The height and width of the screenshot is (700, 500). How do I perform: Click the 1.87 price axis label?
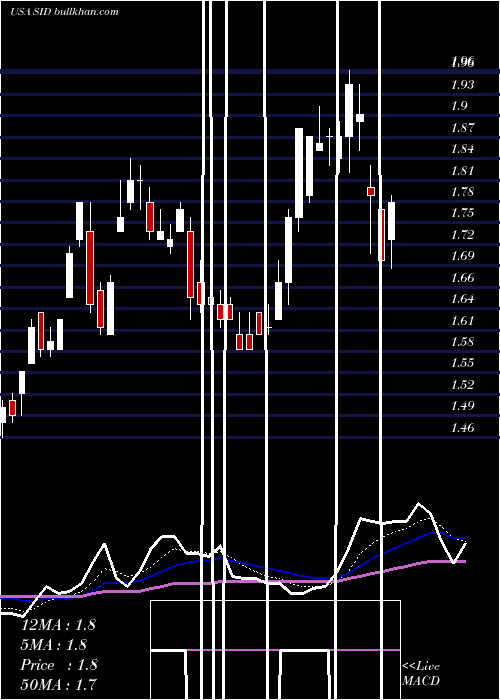[462, 128]
